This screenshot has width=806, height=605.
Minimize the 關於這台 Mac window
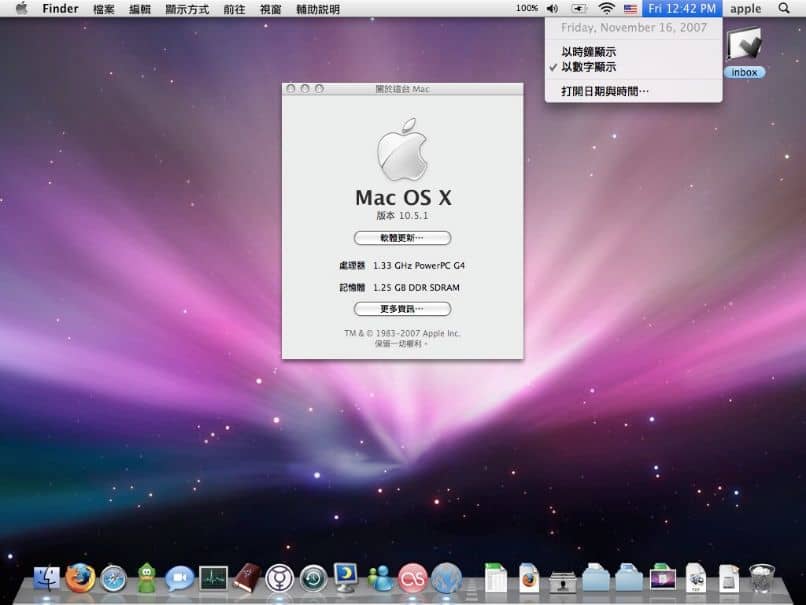pyautogui.click(x=305, y=88)
